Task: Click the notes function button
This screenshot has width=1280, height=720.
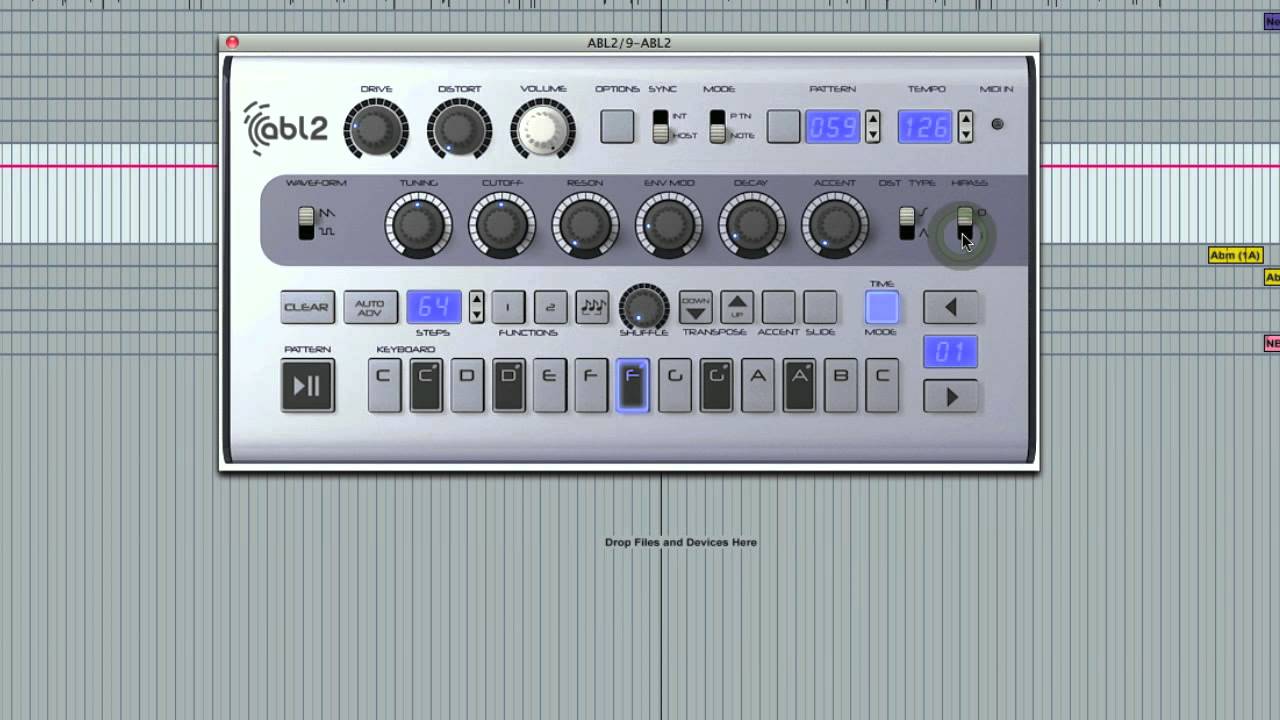Action: coord(592,307)
